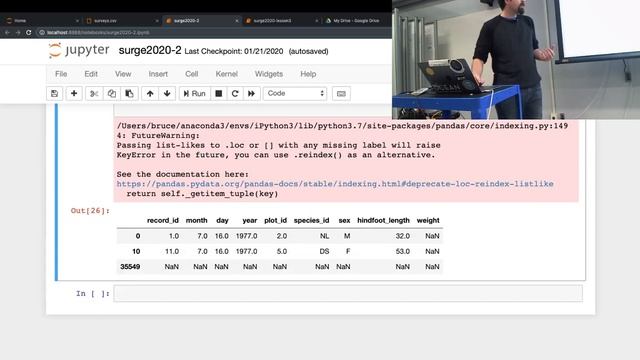Close the surveys.csv browser tab
The width and height of the screenshot is (640, 360).
157,20
